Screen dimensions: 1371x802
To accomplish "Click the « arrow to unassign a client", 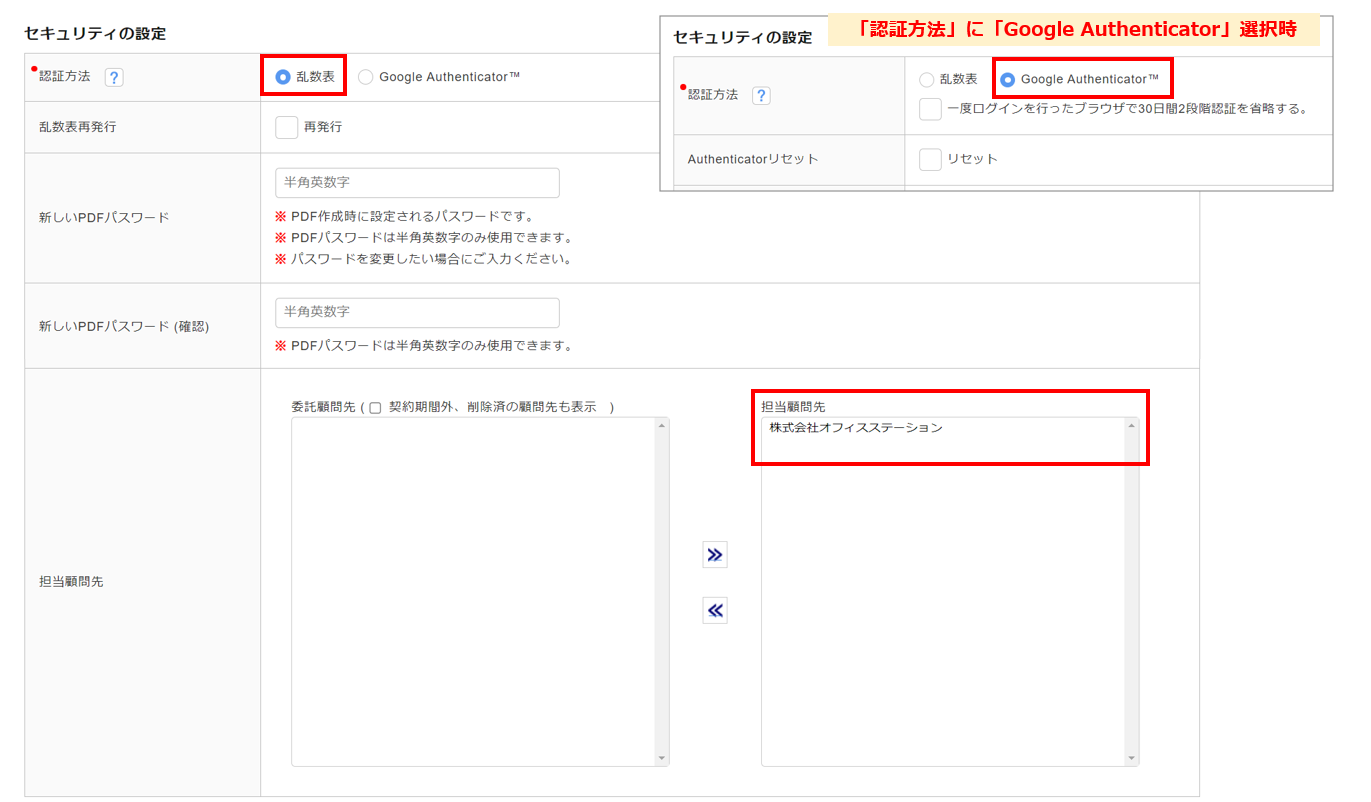I will [x=714, y=610].
